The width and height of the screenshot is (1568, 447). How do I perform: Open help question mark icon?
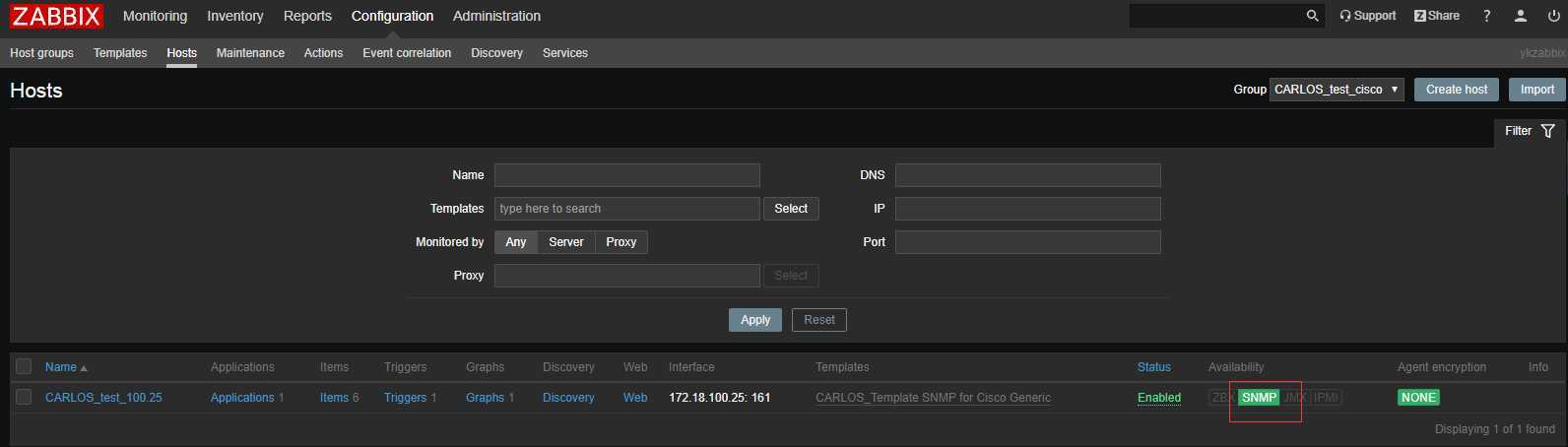(1487, 16)
